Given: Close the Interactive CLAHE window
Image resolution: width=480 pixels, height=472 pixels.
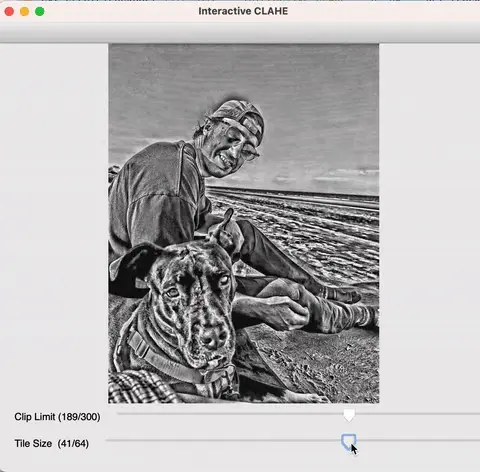Looking at the screenshot, I should [x=9, y=12].
